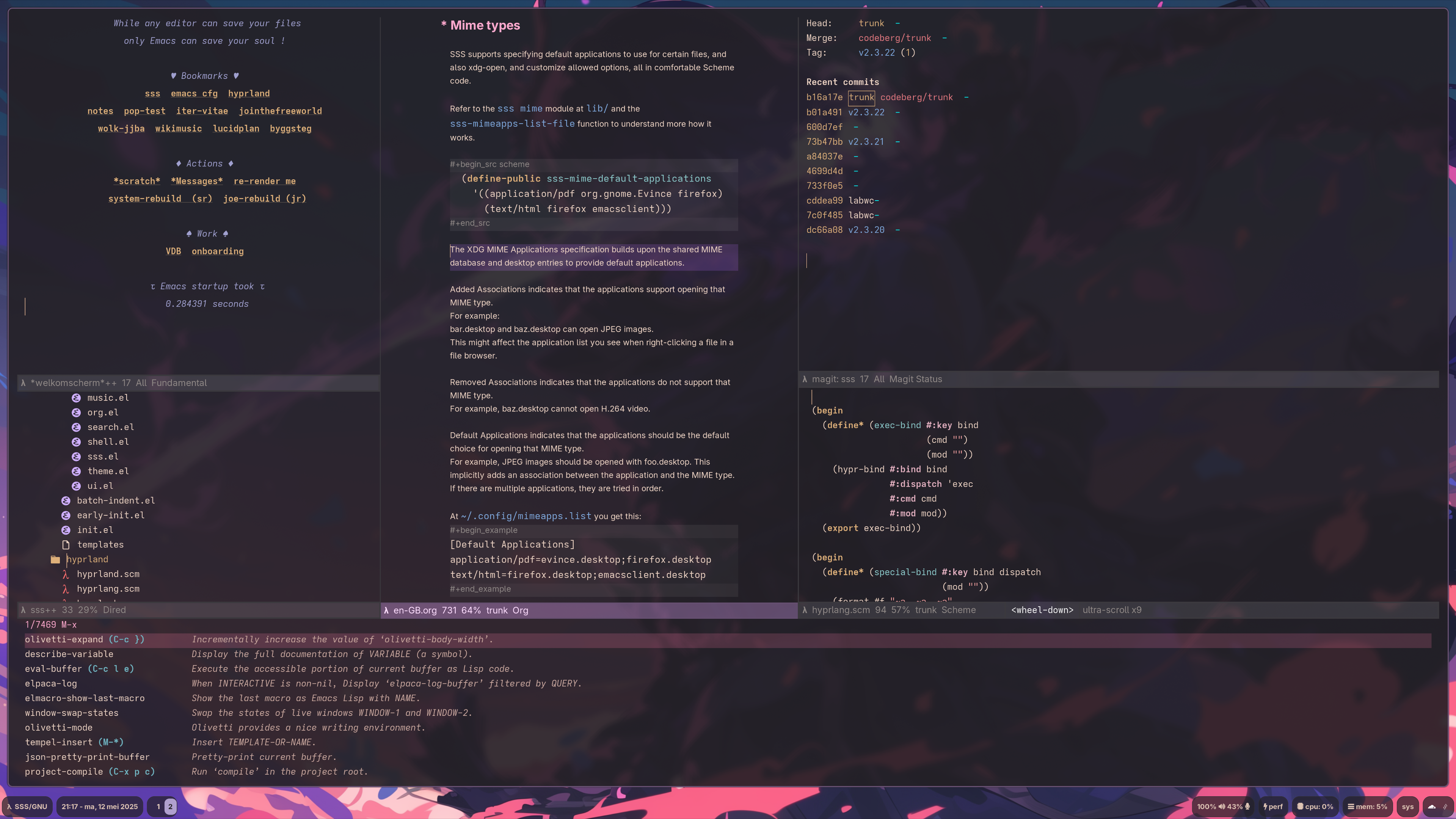The height and width of the screenshot is (819, 1456).
Task: Click the lambda icon in the magit mode line
Action: click(x=805, y=379)
